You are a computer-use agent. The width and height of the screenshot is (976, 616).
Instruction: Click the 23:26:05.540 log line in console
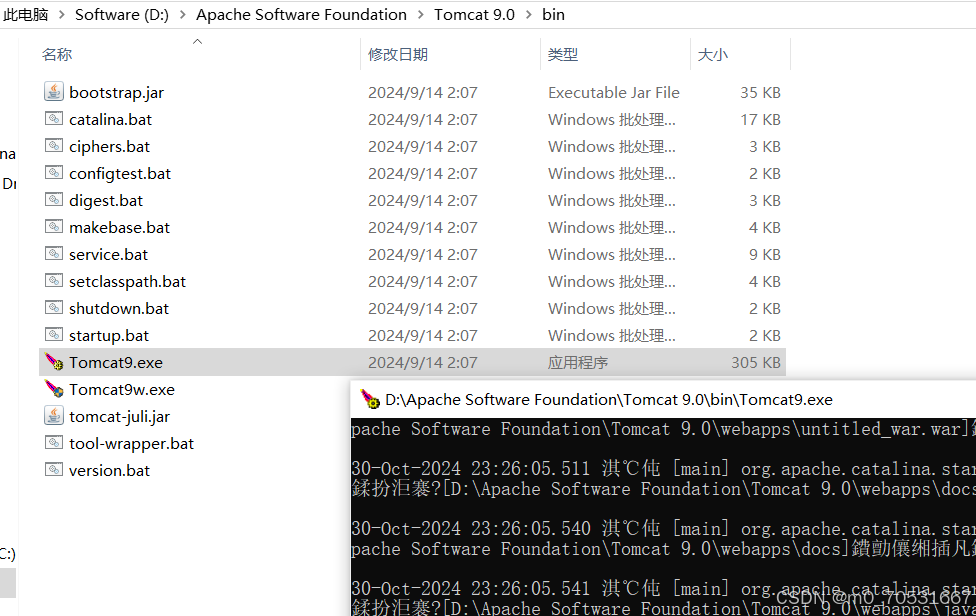pyautogui.click(x=664, y=528)
